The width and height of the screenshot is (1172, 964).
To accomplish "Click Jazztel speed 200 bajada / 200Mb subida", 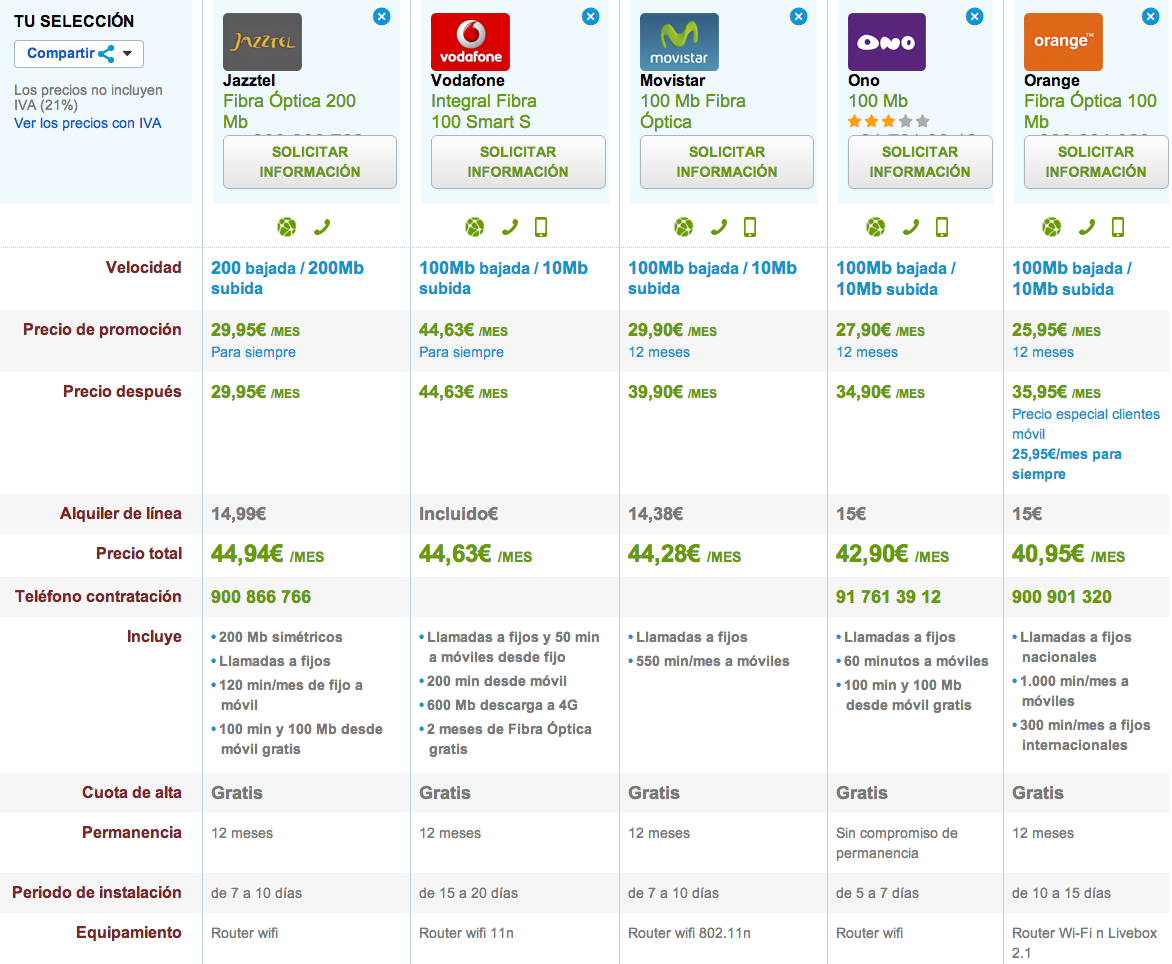I will point(287,278).
